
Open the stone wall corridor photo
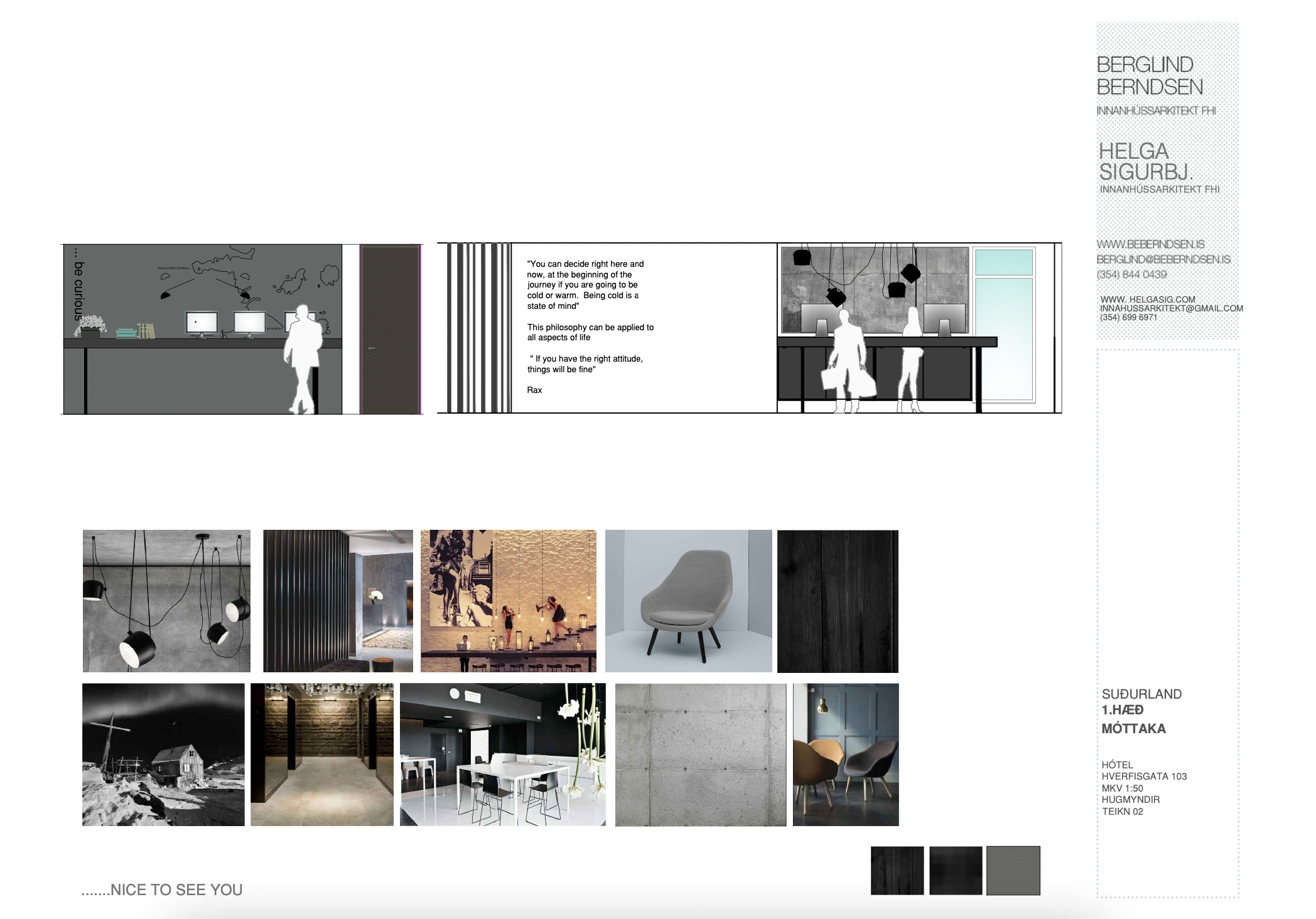[321, 754]
